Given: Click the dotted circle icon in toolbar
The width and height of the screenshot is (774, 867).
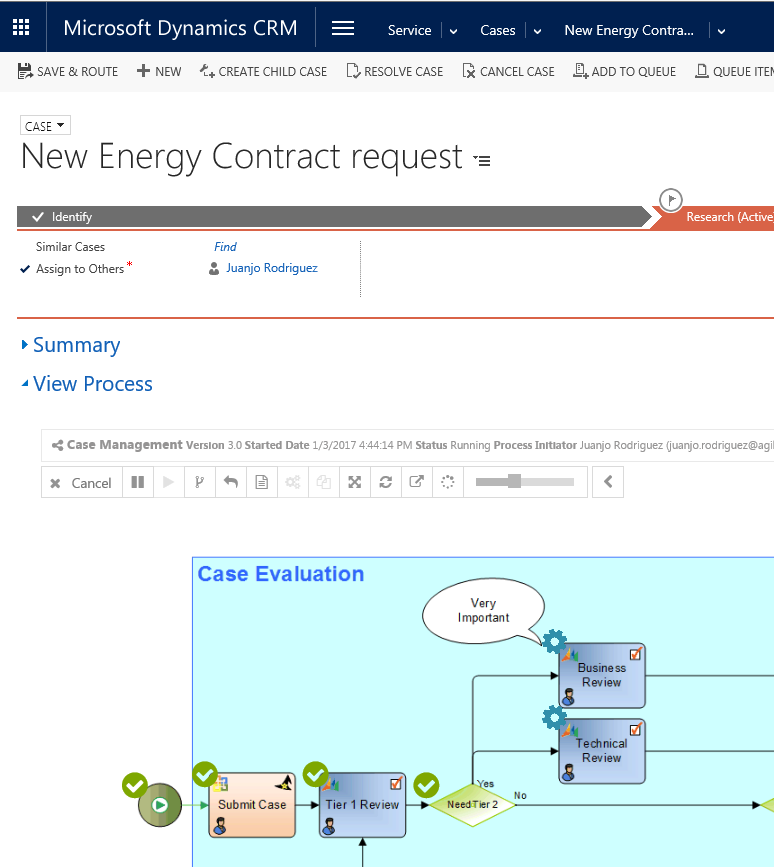Looking at the screenshot, I should pyautogui.click(x=447, y=482).
